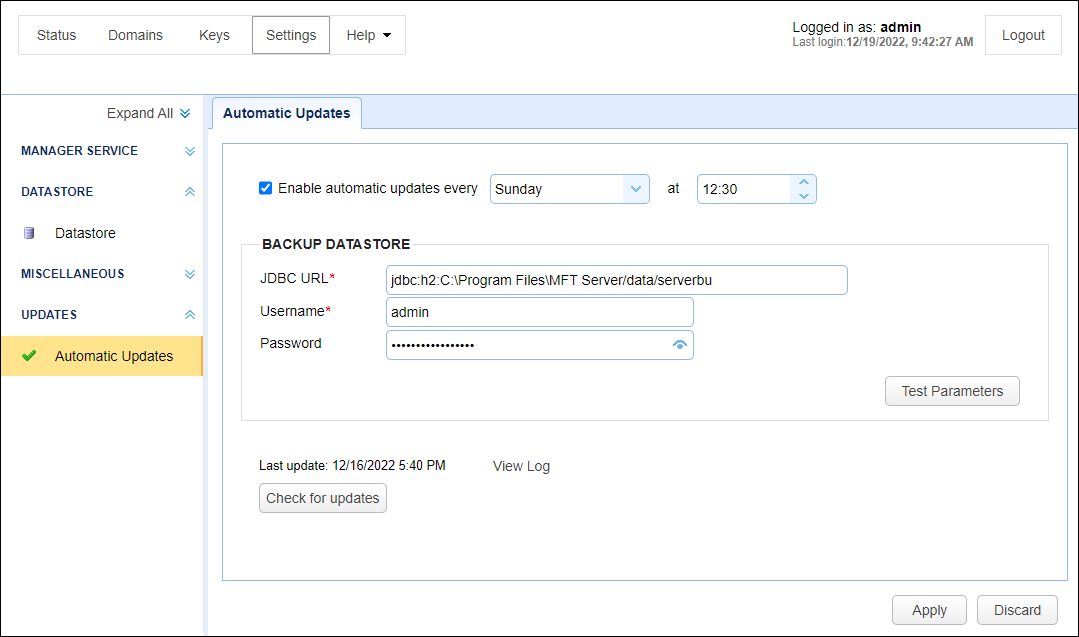
Task: Click the green checkmark icon
Action: click(x=29, y=356)
